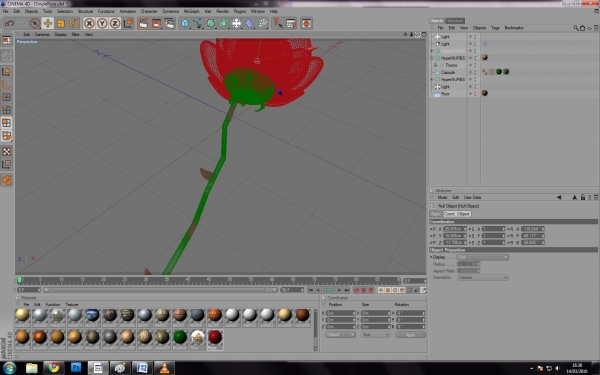Click the P.X position input field
The width and height of the screenshot is (600, 375).
(455, 229)
